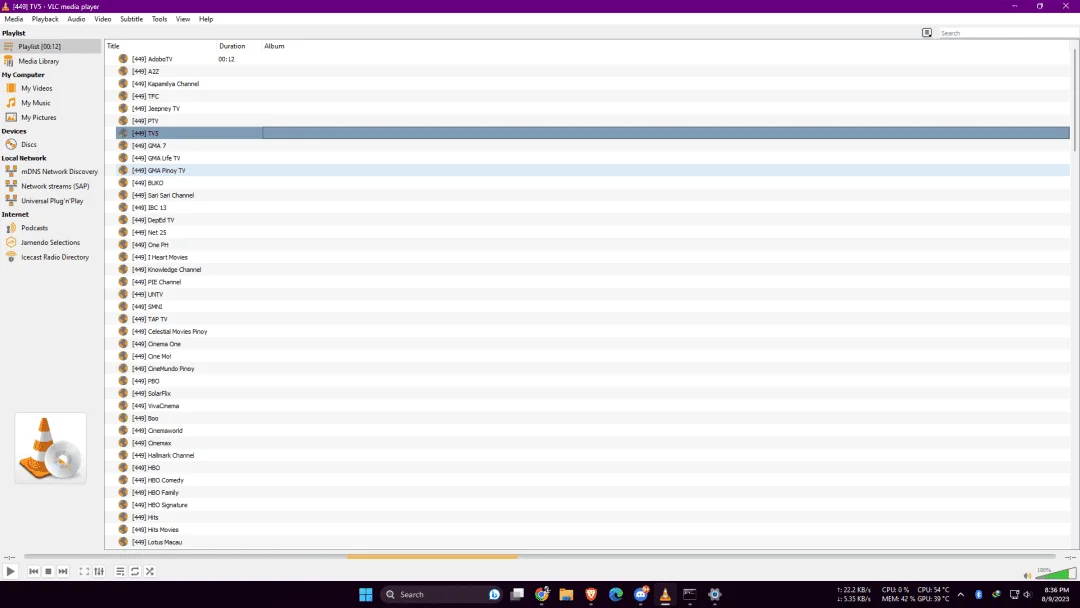1080x608 pixels.
Task: Open the Windows Start menu
Action: (x=366, y=595)
